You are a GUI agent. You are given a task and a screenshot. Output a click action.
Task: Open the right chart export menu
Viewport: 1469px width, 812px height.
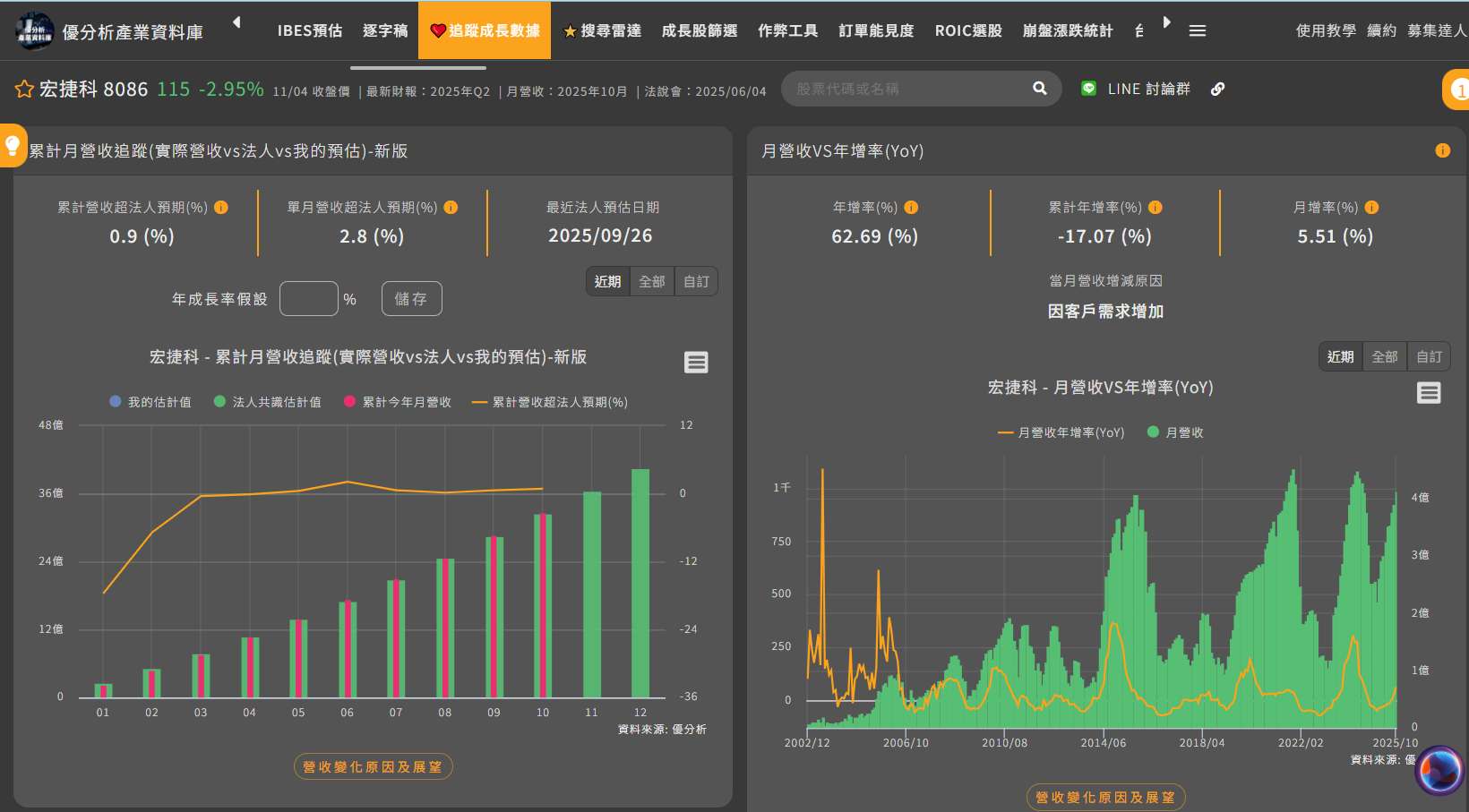pos(1429,393)
